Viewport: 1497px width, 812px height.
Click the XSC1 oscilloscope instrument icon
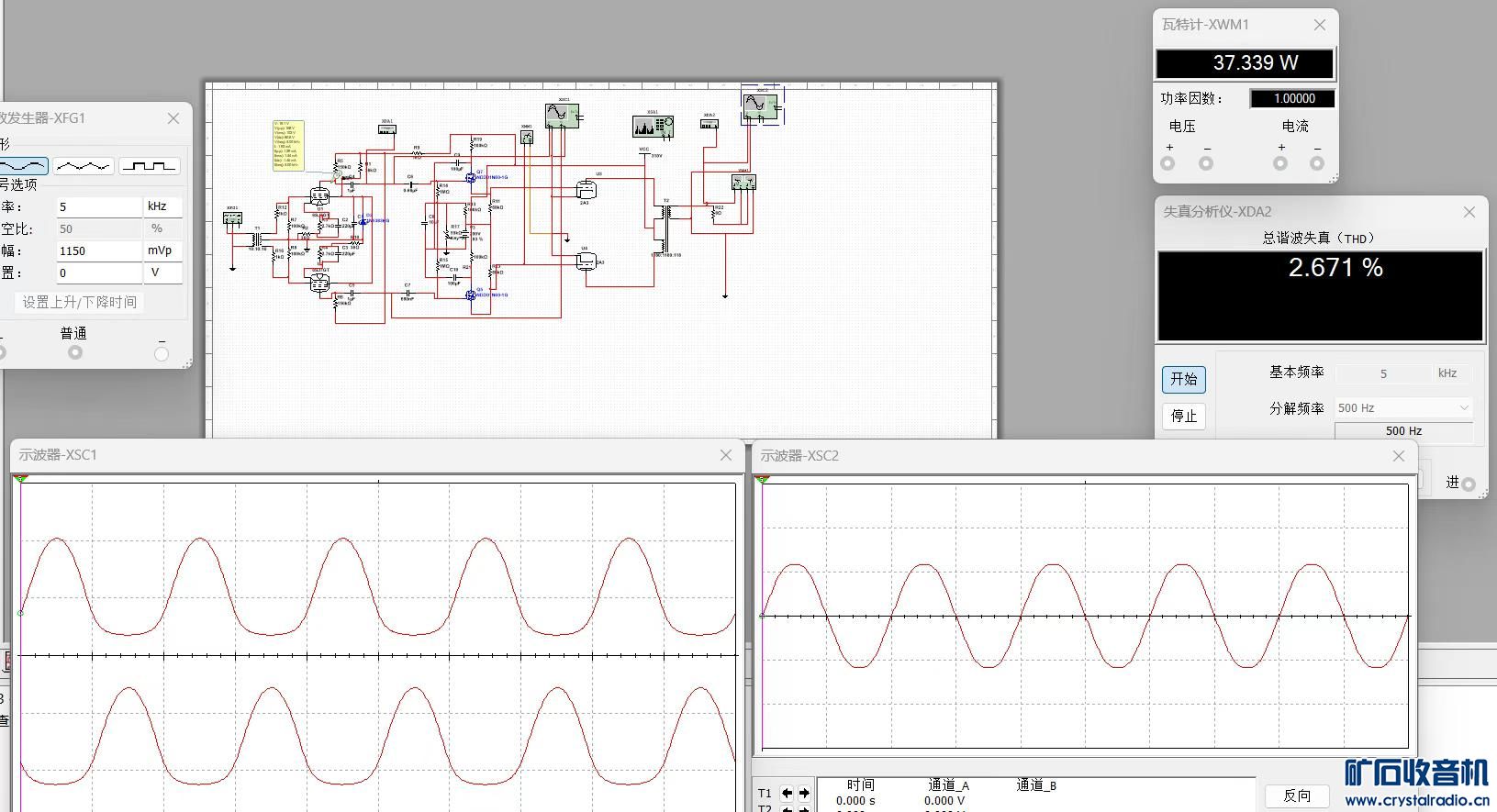tap(562, 115)
